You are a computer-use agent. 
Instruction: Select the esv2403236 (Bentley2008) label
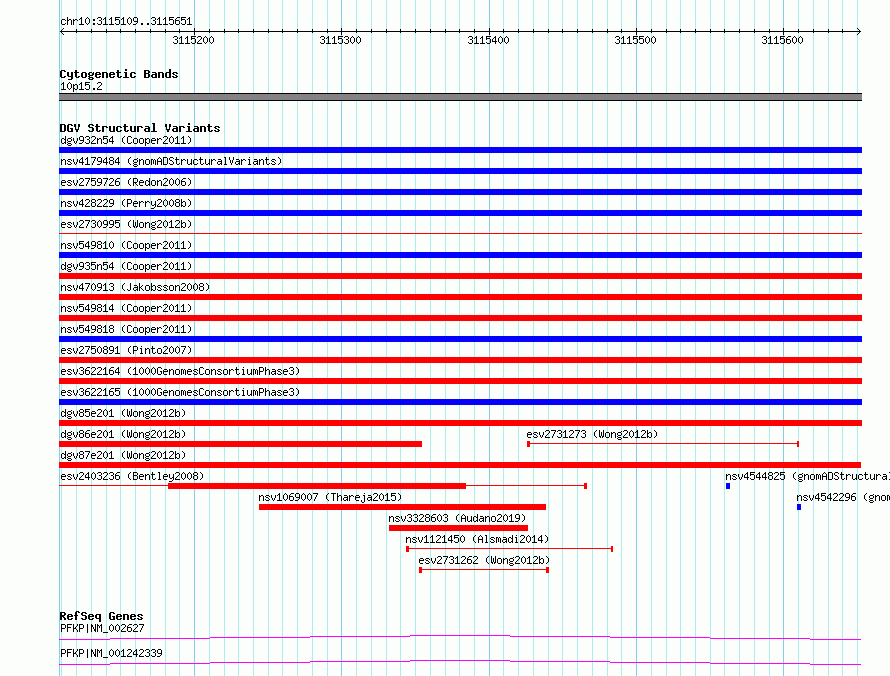(x=132, y=476)
